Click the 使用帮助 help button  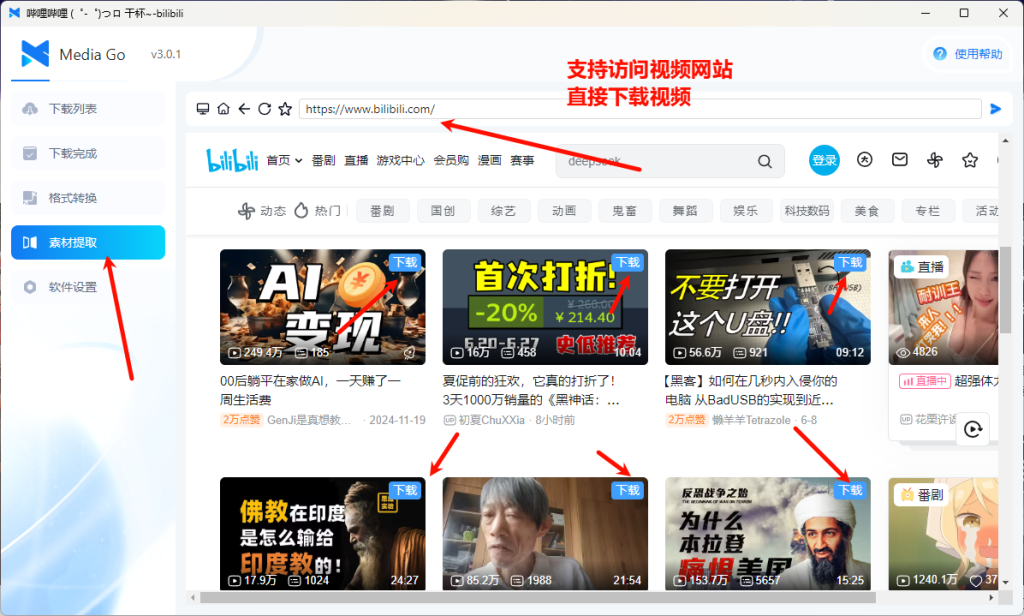pos(967,54)
